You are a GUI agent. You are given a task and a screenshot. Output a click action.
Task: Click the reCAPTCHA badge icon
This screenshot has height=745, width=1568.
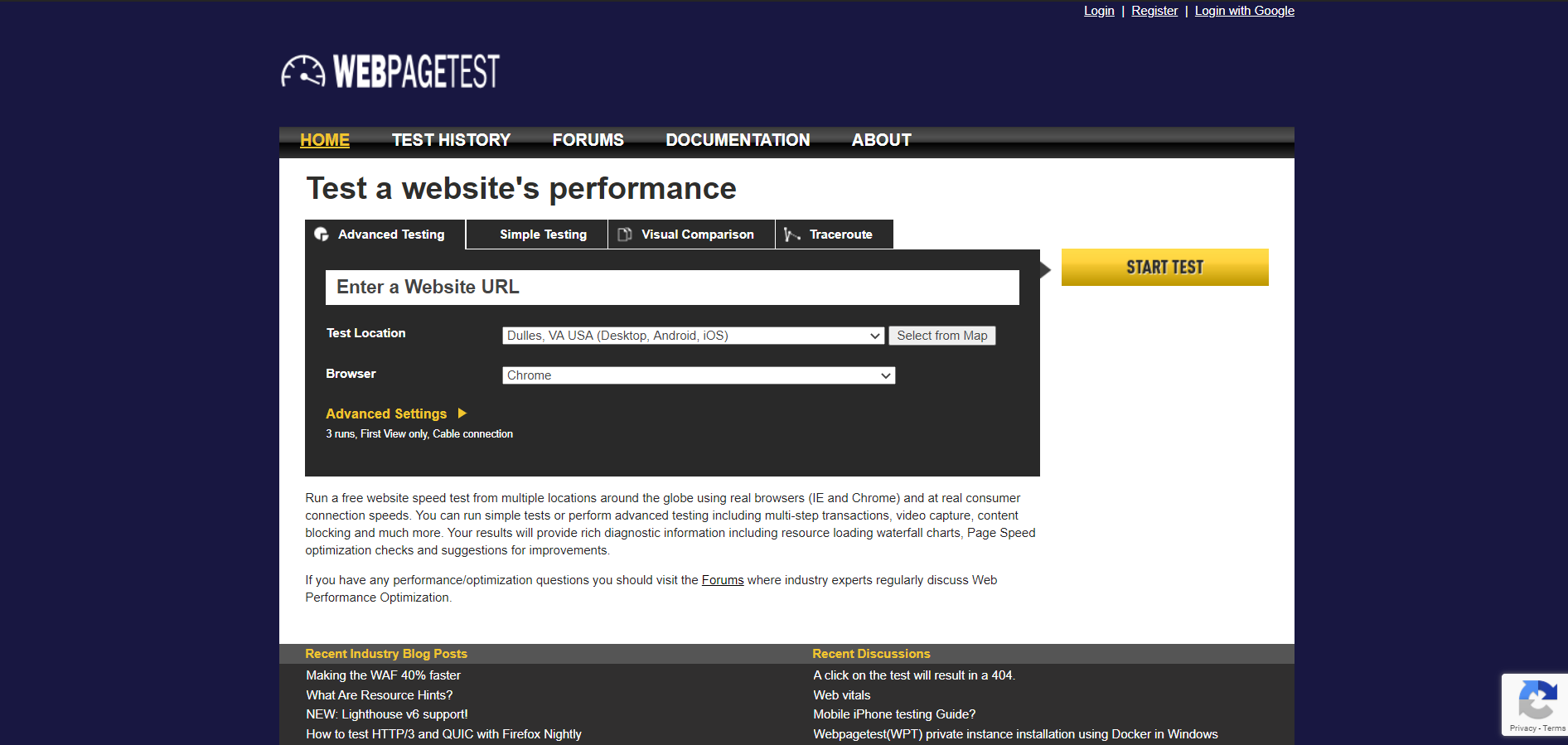1537,699
